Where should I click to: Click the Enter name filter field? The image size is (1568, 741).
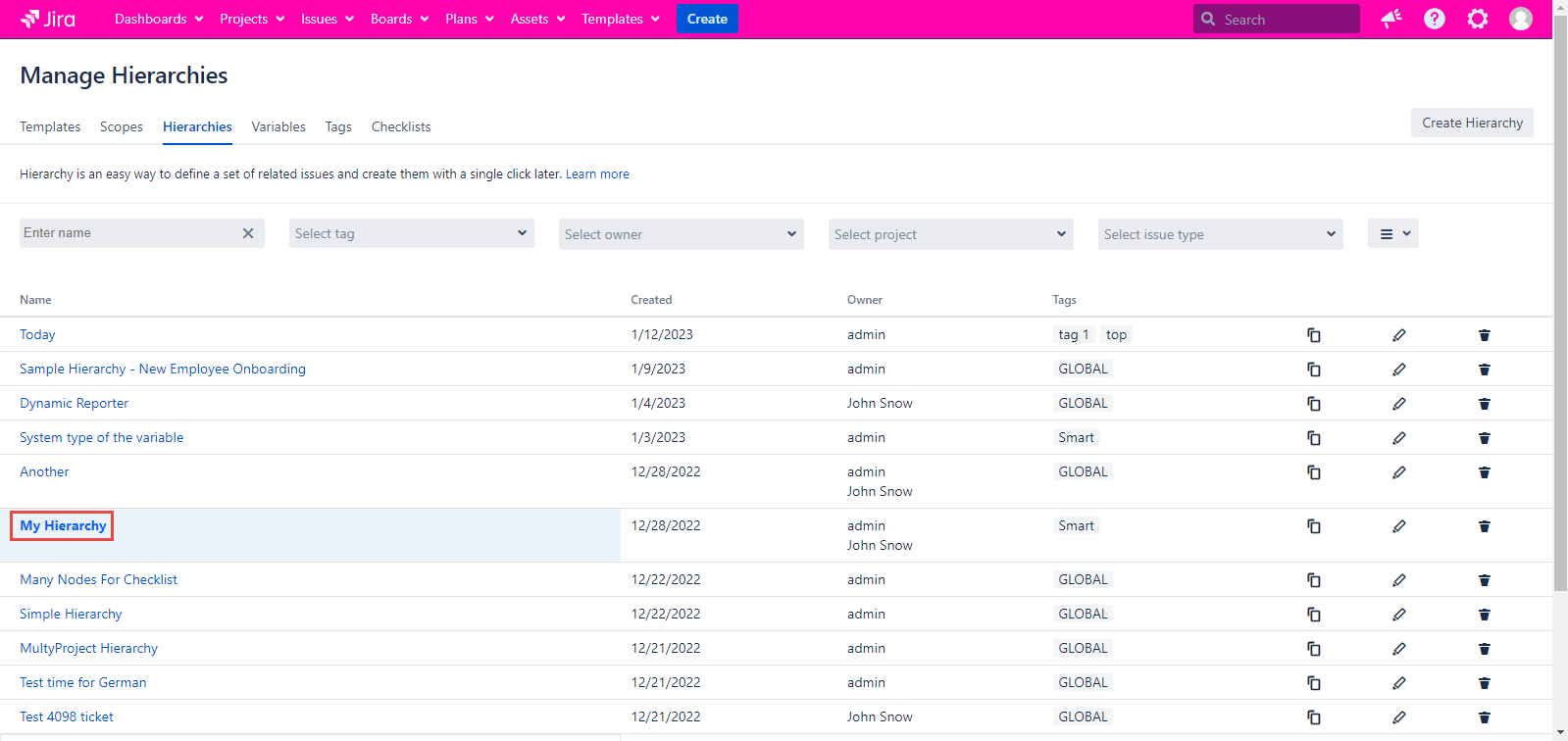pos(127,233)
